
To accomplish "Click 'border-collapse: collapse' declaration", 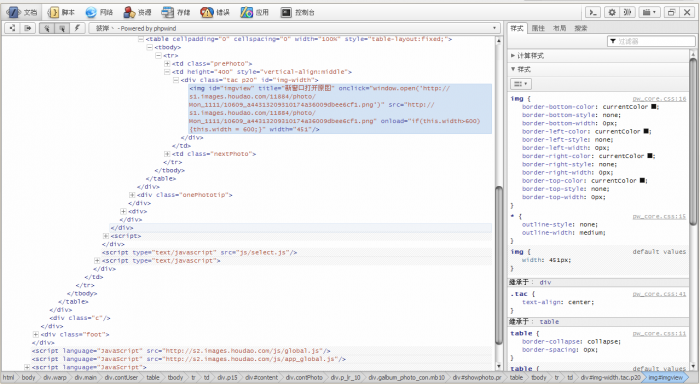I will click(x=571, y=342).
